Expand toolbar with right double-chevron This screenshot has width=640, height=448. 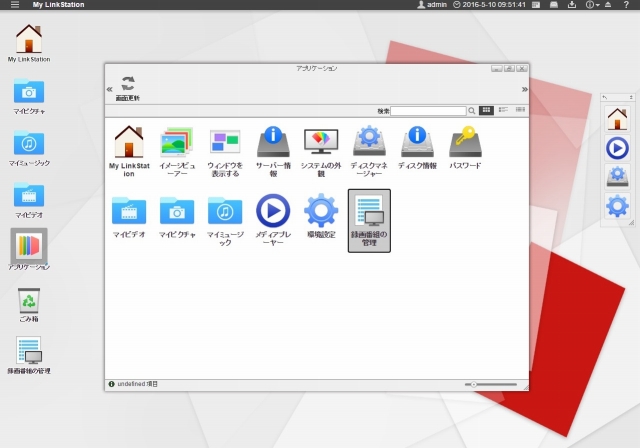(x=524, y=89)
